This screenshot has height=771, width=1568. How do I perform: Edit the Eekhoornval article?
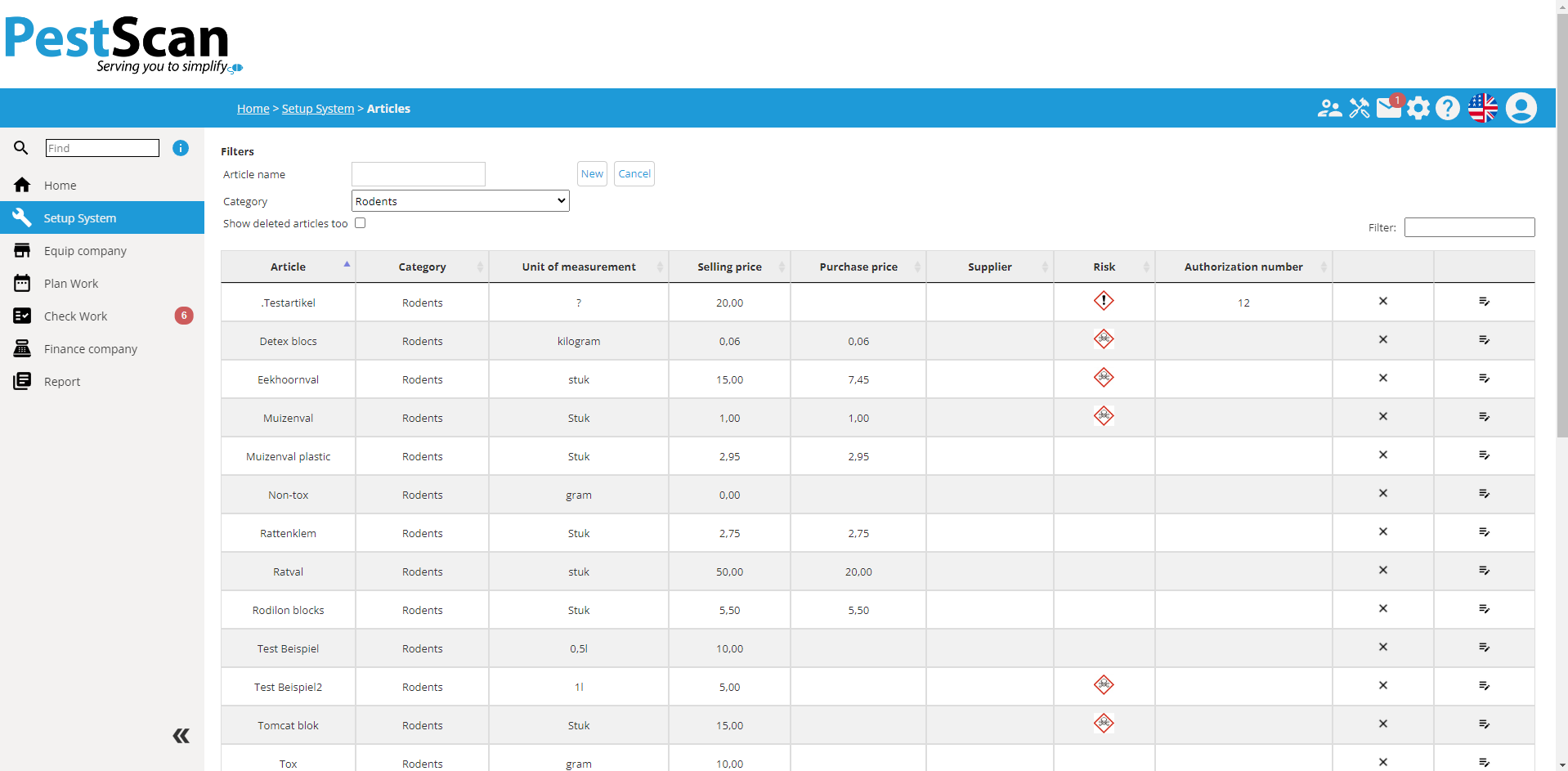[x=1485, y=379]
